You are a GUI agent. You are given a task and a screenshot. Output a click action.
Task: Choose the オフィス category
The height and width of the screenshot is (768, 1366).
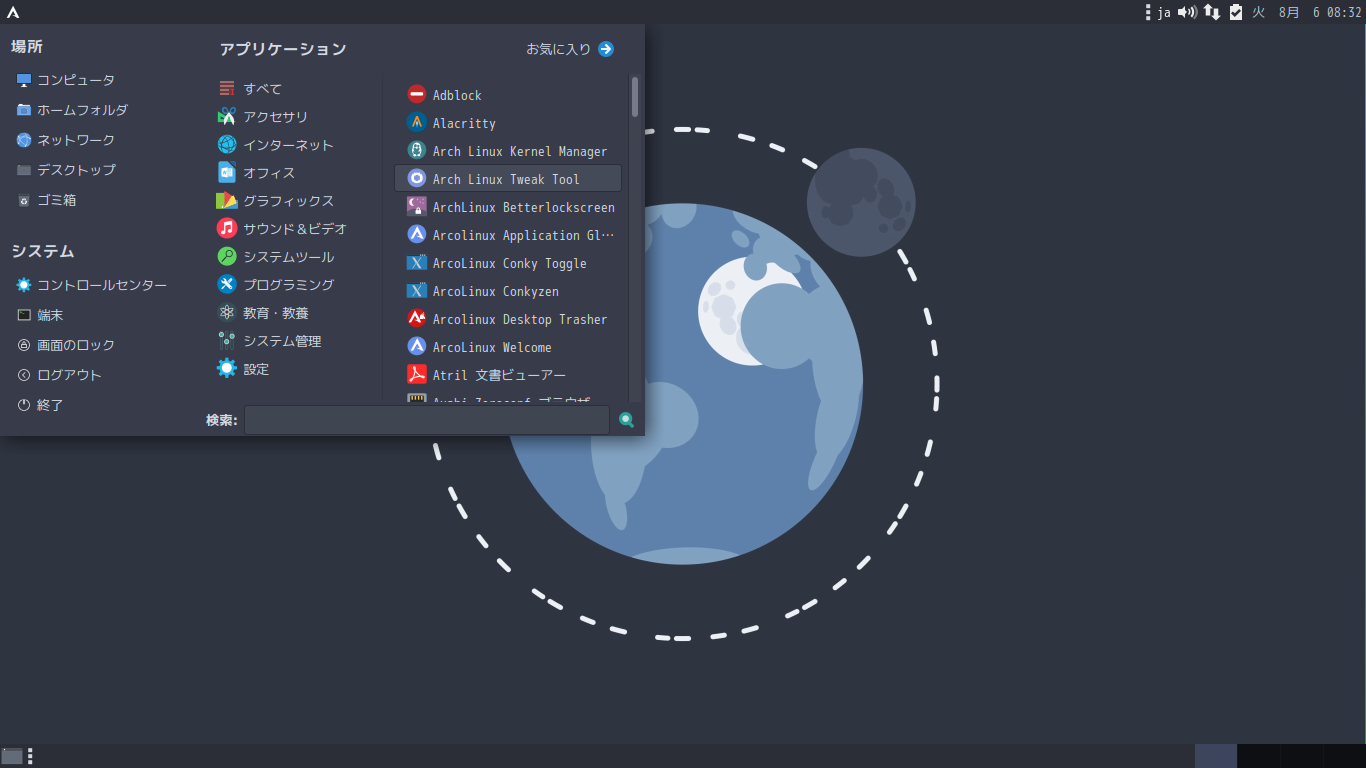pyautogui.click(x=257, y=173)
